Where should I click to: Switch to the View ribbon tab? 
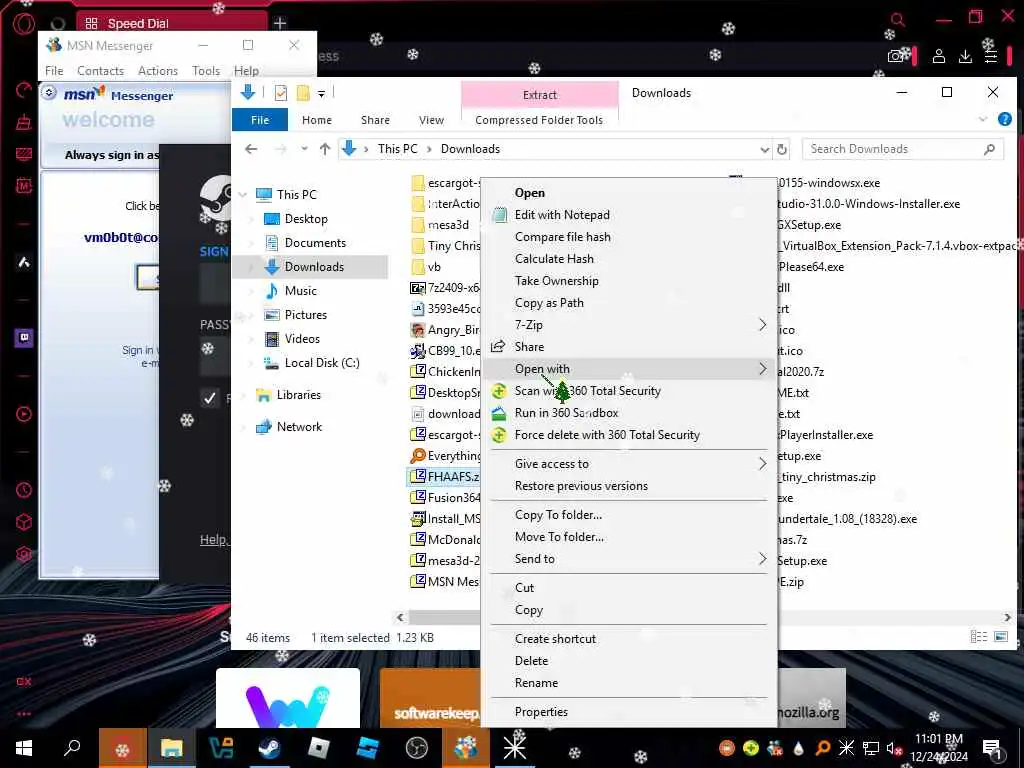click(431, 120)
